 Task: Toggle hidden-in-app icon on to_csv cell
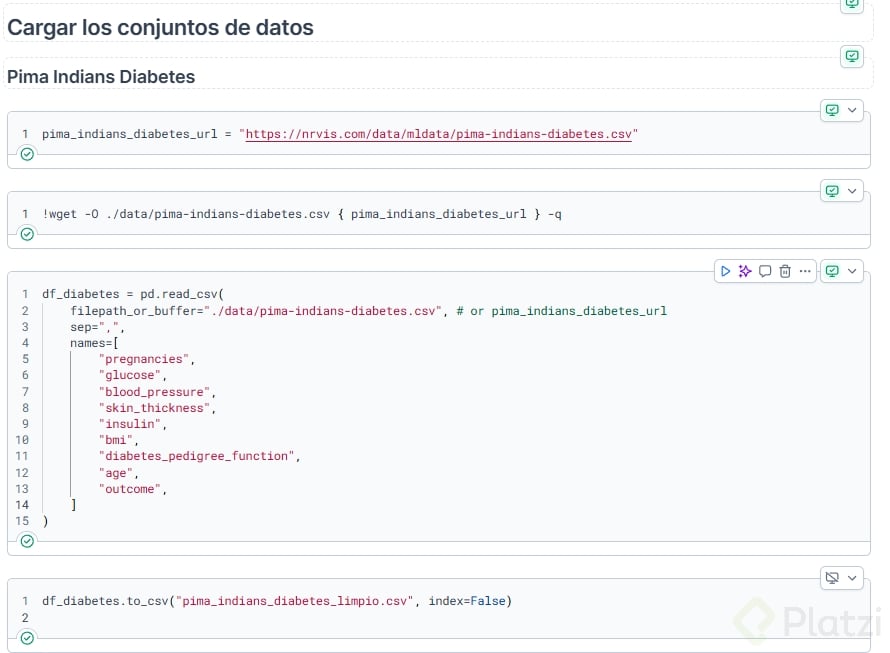pyautogui.click(x=832, y=578)
